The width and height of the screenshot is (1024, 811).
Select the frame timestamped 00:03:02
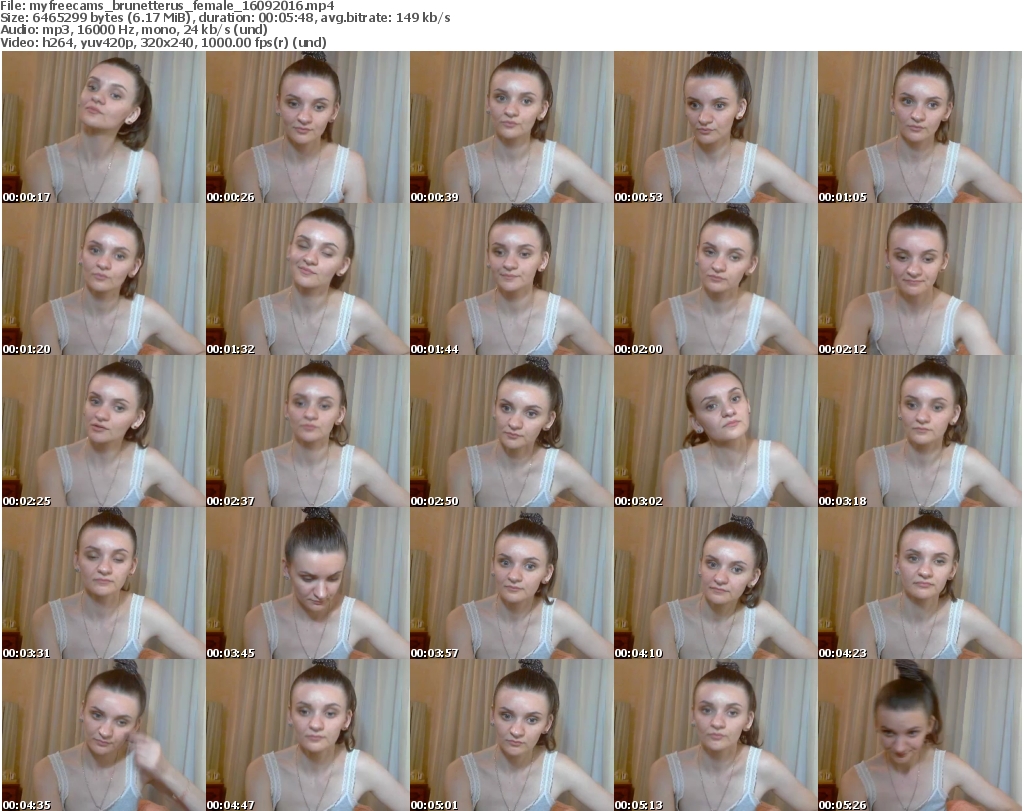click(715, 431)
